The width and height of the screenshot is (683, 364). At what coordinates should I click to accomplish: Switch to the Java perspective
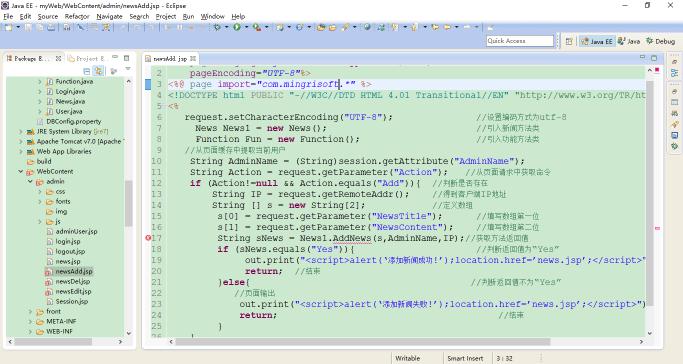(x=629, y=41)
